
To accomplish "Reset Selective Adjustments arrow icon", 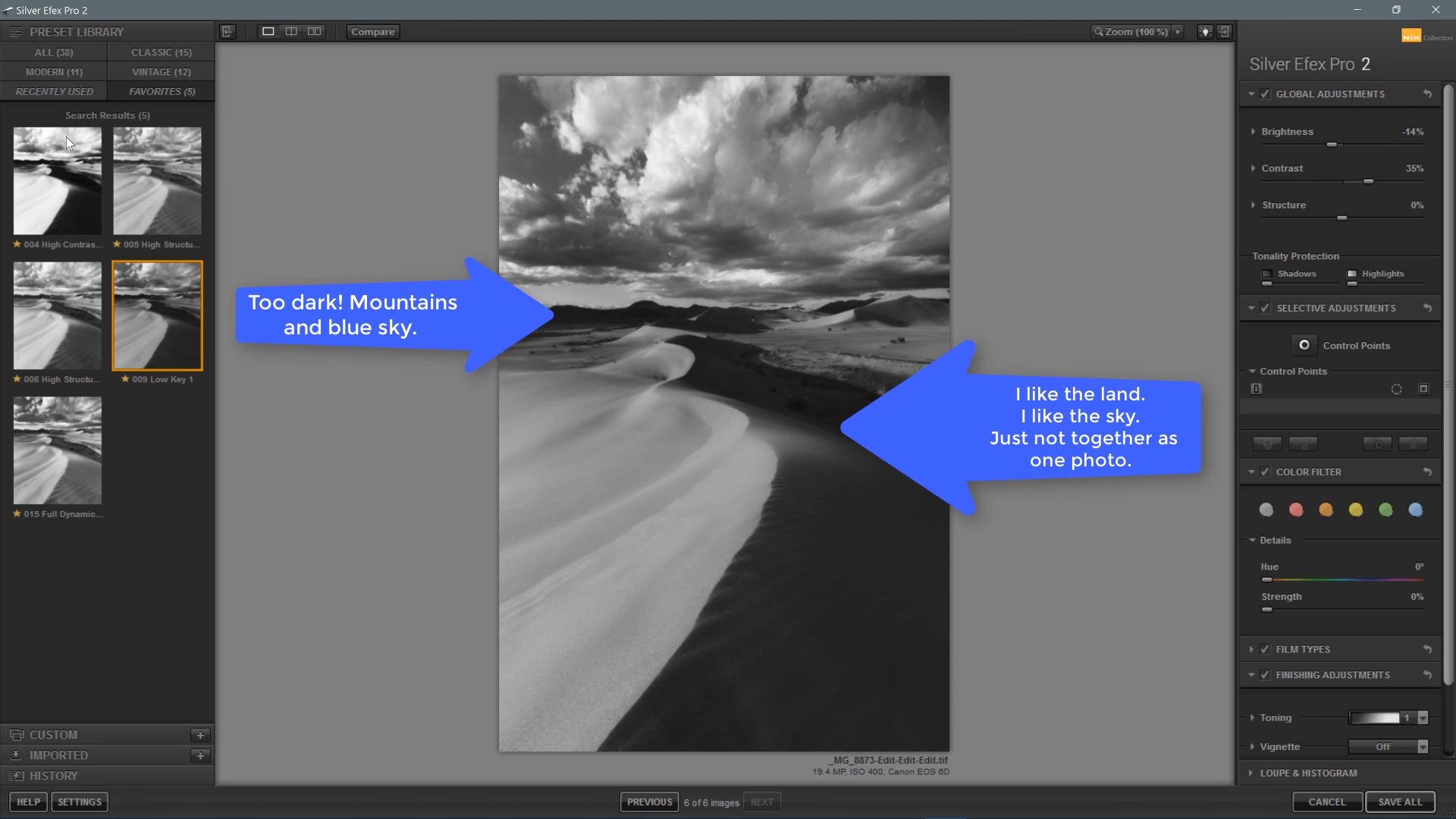I will tap(1427, 308).
